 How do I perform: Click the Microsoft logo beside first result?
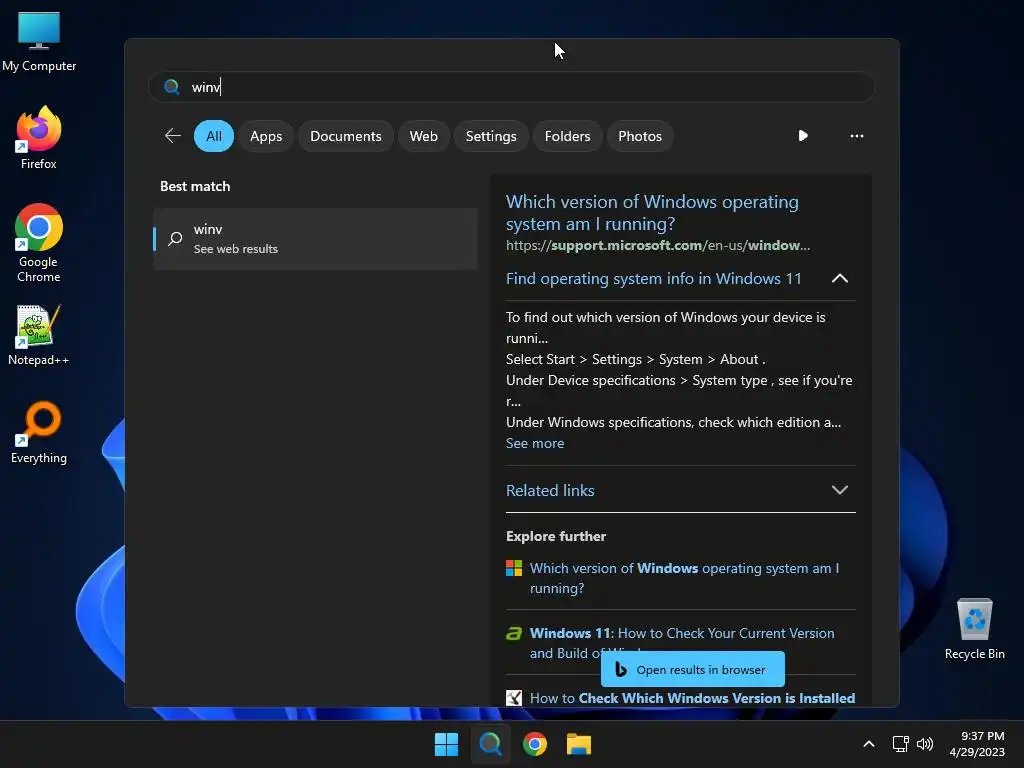514,568
